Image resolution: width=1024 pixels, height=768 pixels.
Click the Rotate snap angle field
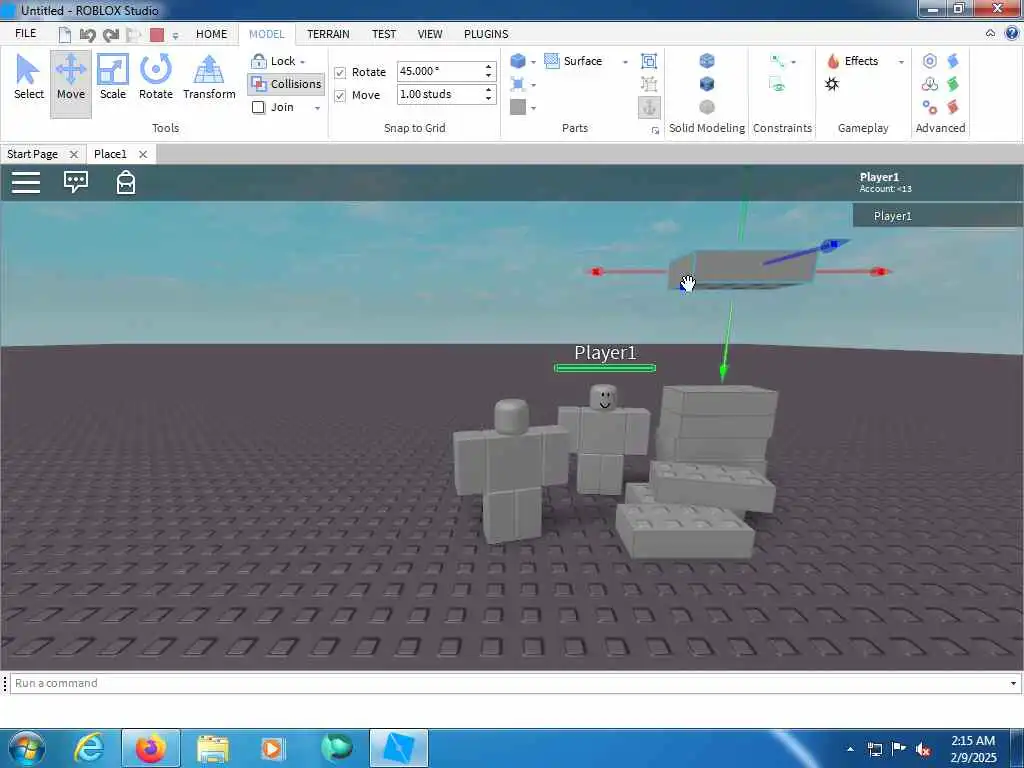[x=440, y=71]
